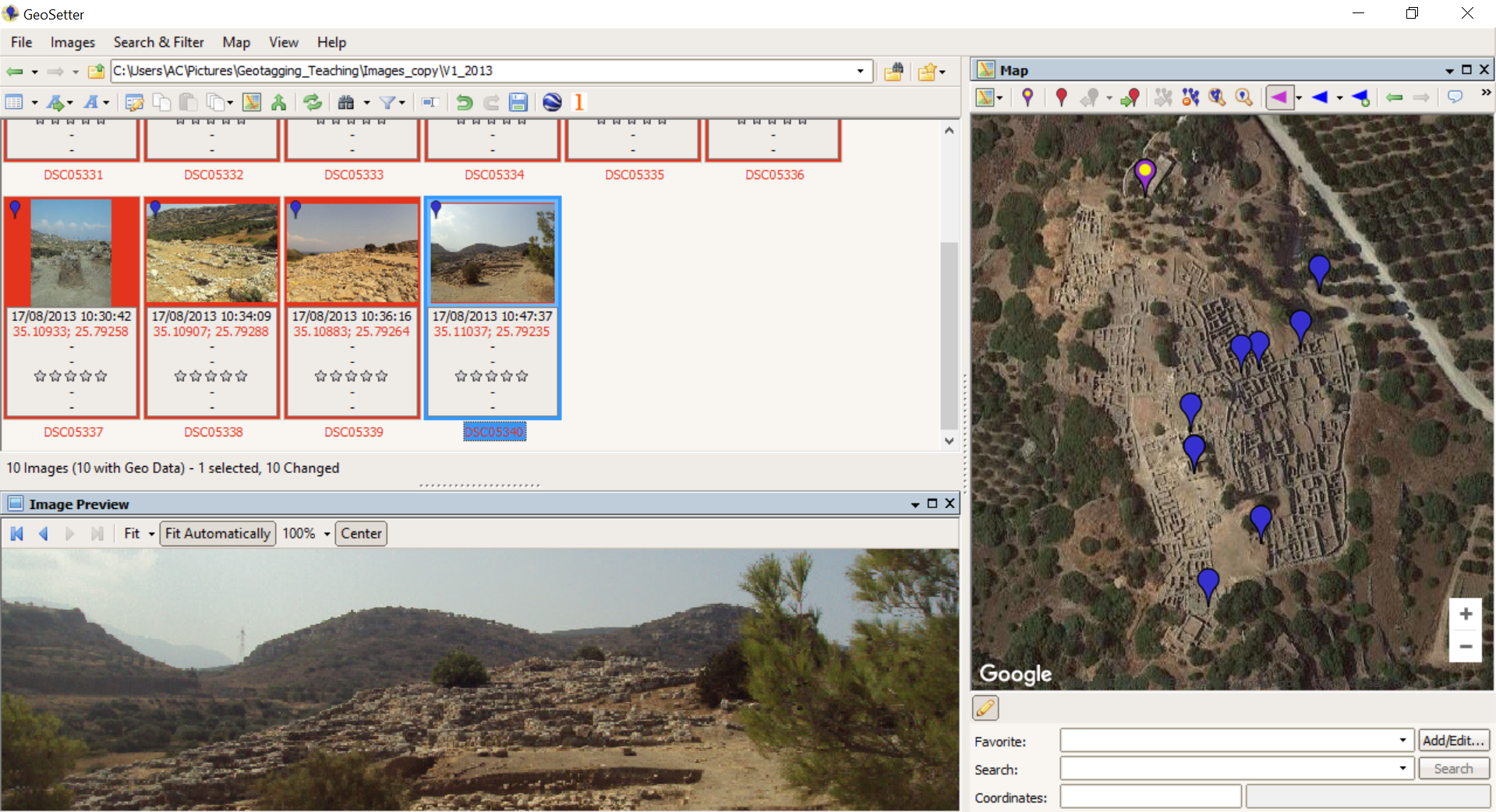Click the blue funnel filter icon
The image size is (1496, 812).
point(387,102)
